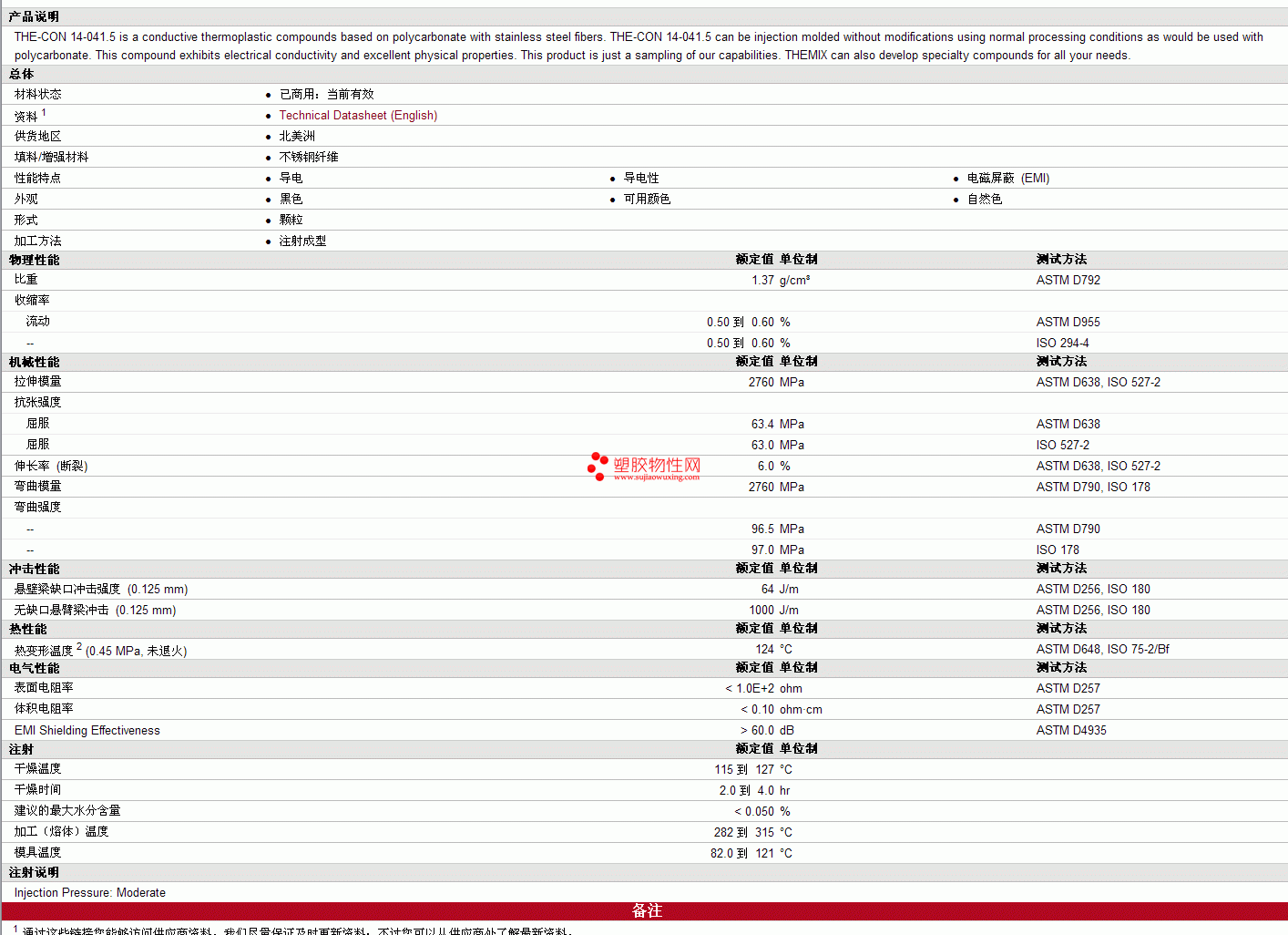This screenshot has width=1288, height=935.
Task: Click the 外观 row label
Action: 26,200
